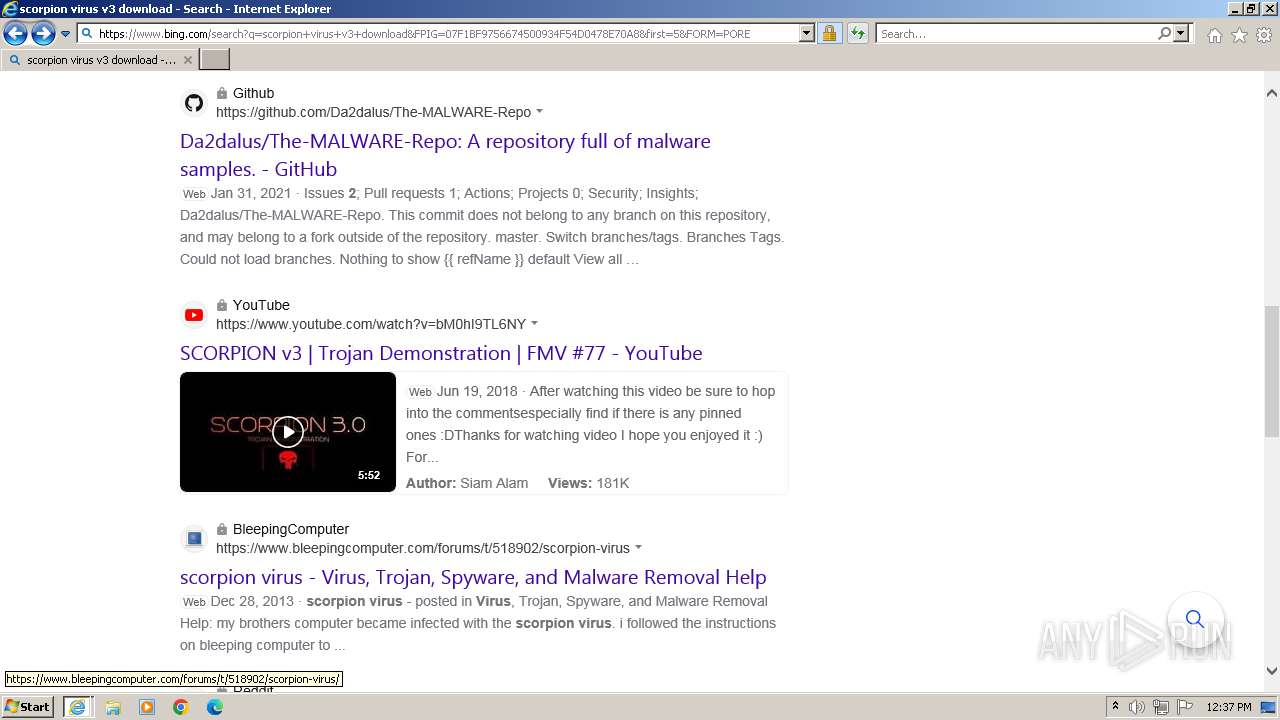The width and height of the screenshot is (1280, 720).
Task: Click the volume speaker tray icon
Action: 1137,707
